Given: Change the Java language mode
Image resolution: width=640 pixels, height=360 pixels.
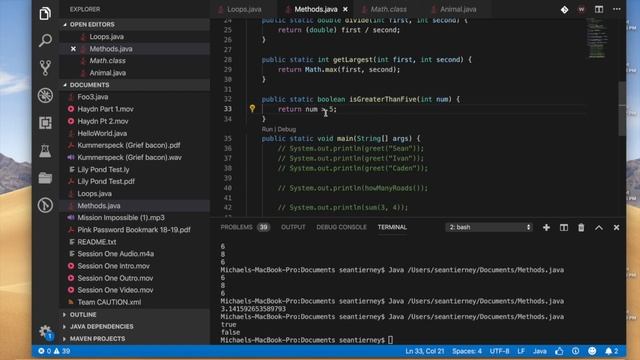Looking at the screenshot, I should (540, 351).
